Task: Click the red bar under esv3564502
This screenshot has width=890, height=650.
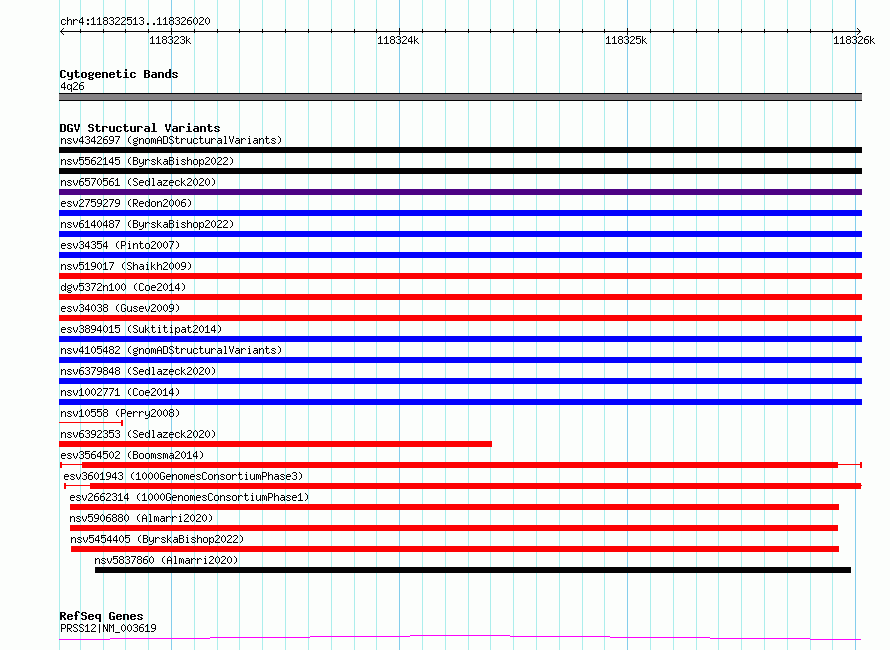Action: [x=460, y=465]
